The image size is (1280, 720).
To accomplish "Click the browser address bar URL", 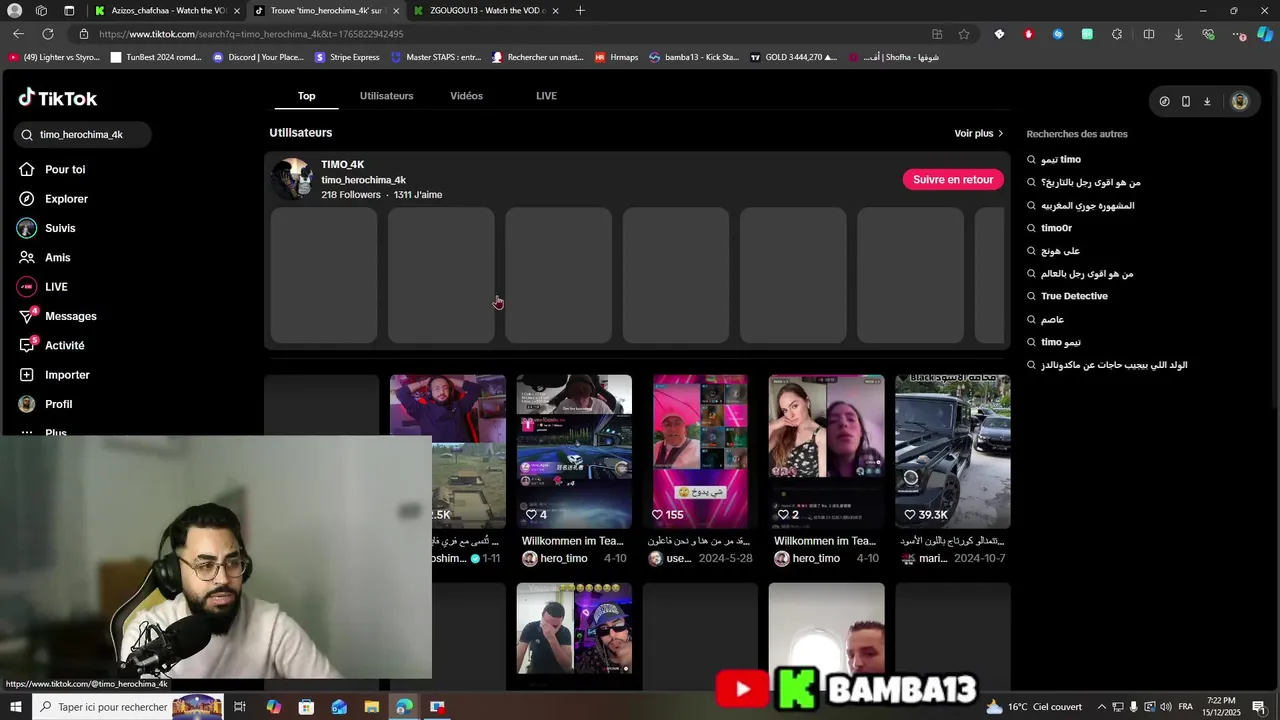I will click(x=250, y=34).
